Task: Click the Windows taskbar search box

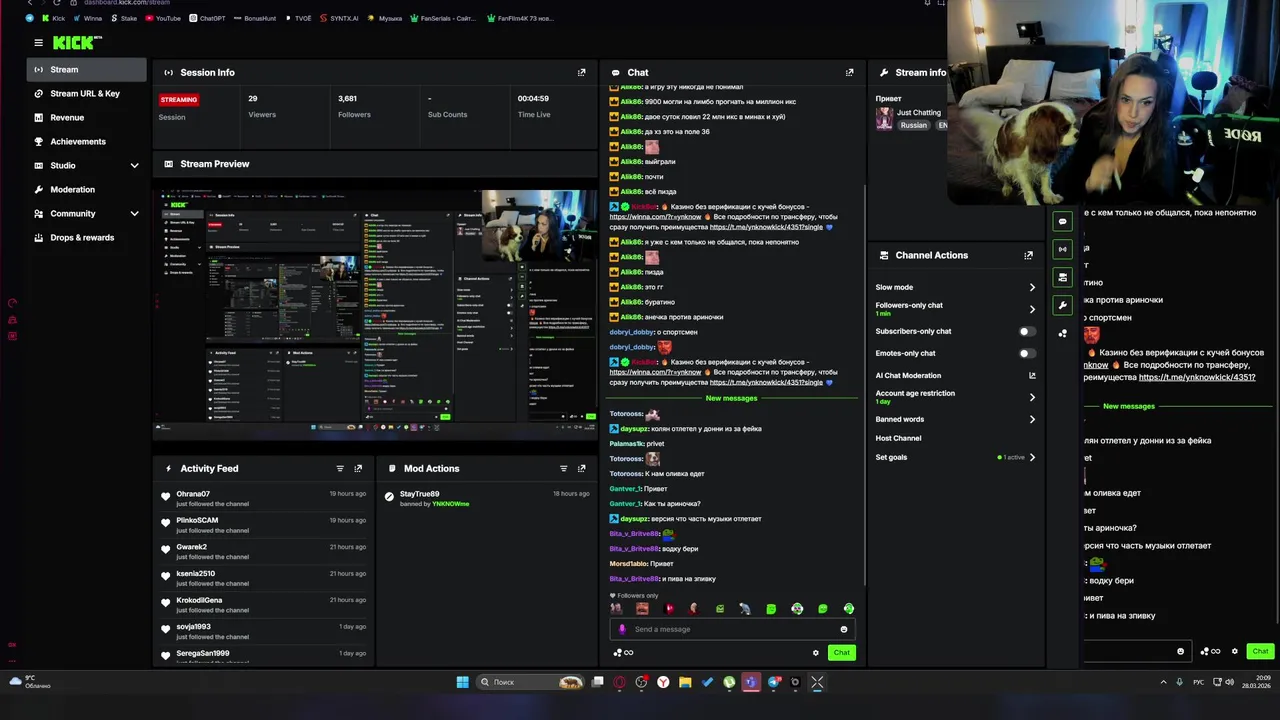Action: coord(529,682)
